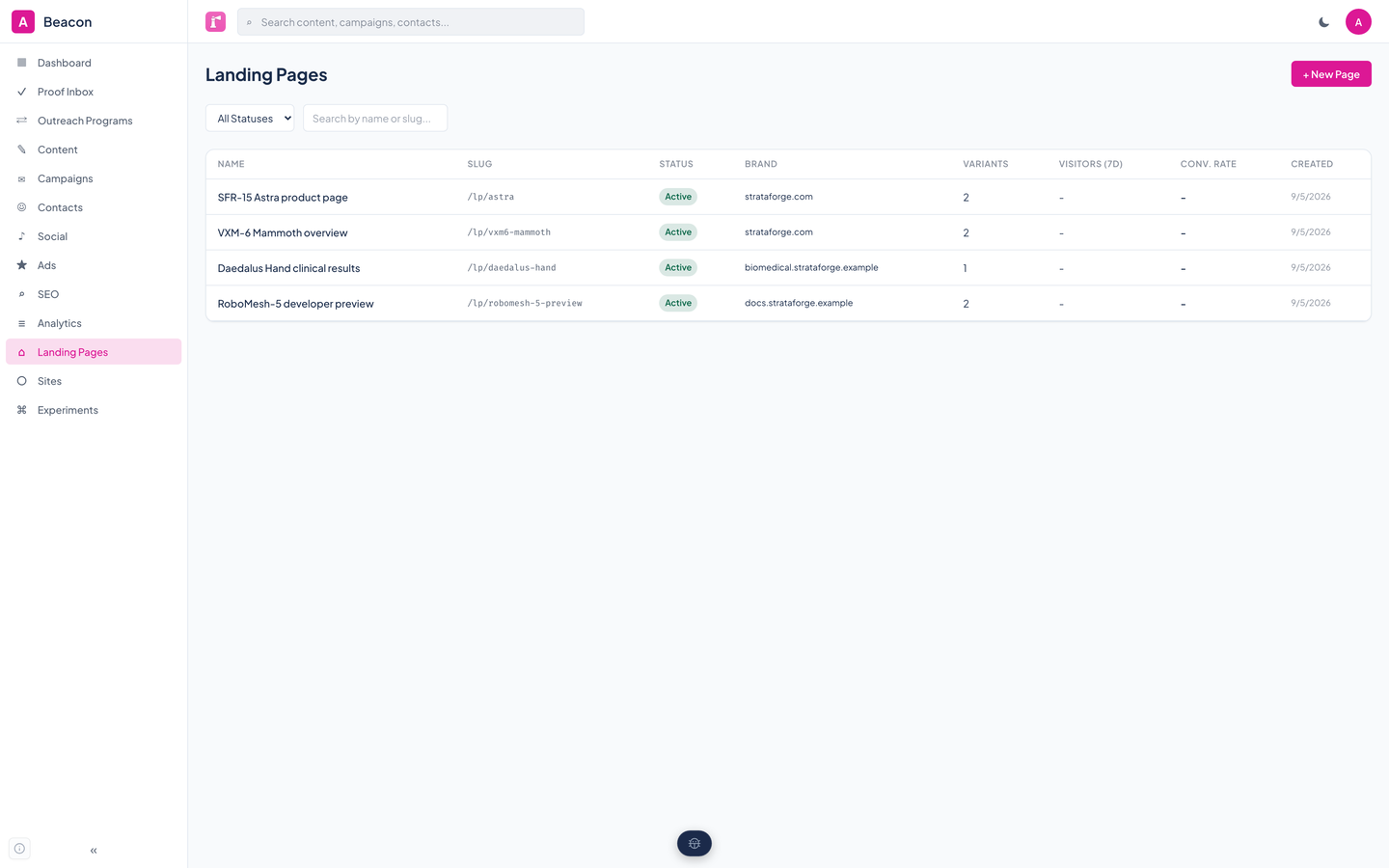Click docs.strataforge.example brand cell
1389x868 pixels.
799,303
